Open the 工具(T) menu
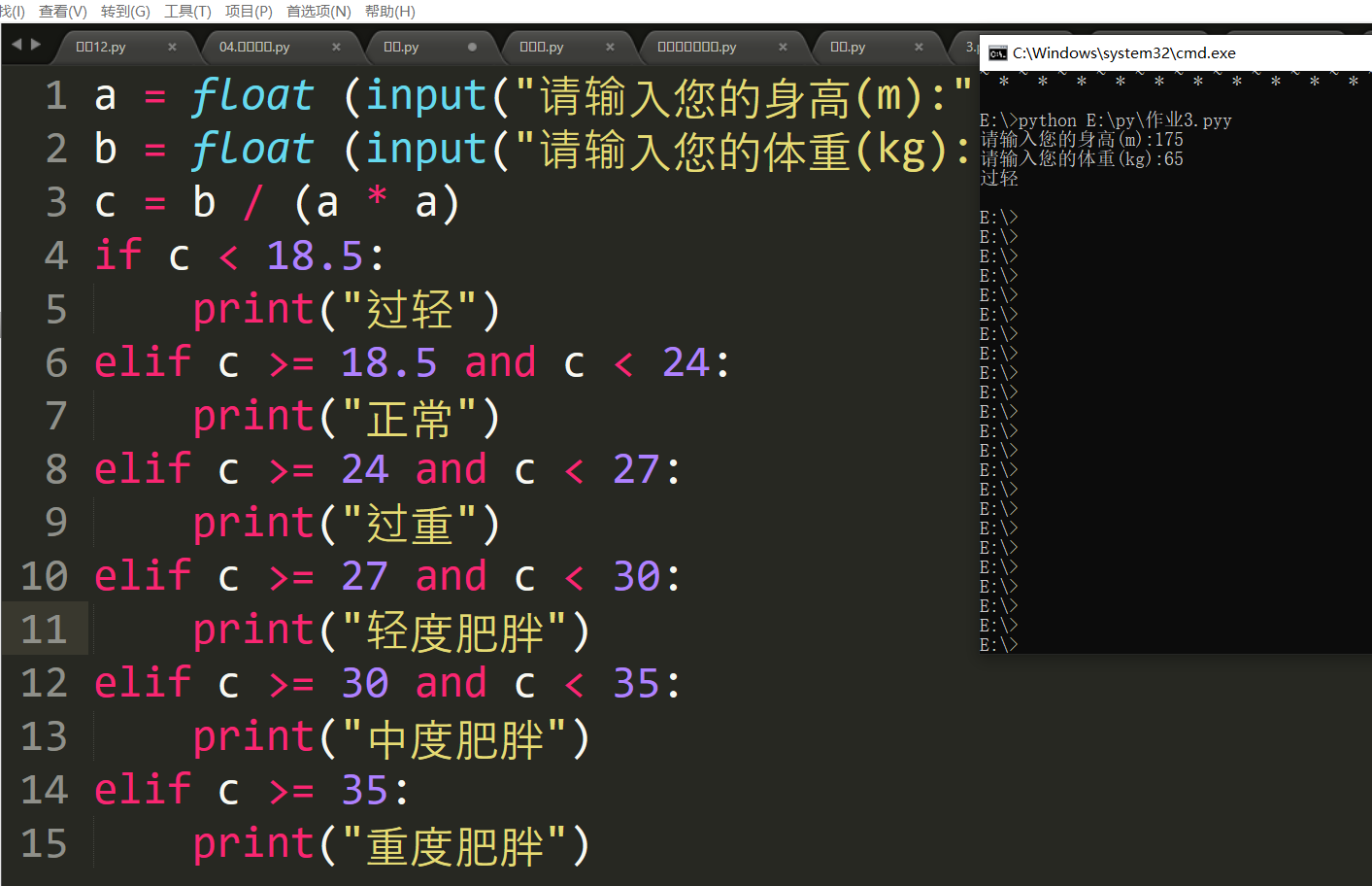Viewport: 1372px width, 886px height. [x=187, y=11]
